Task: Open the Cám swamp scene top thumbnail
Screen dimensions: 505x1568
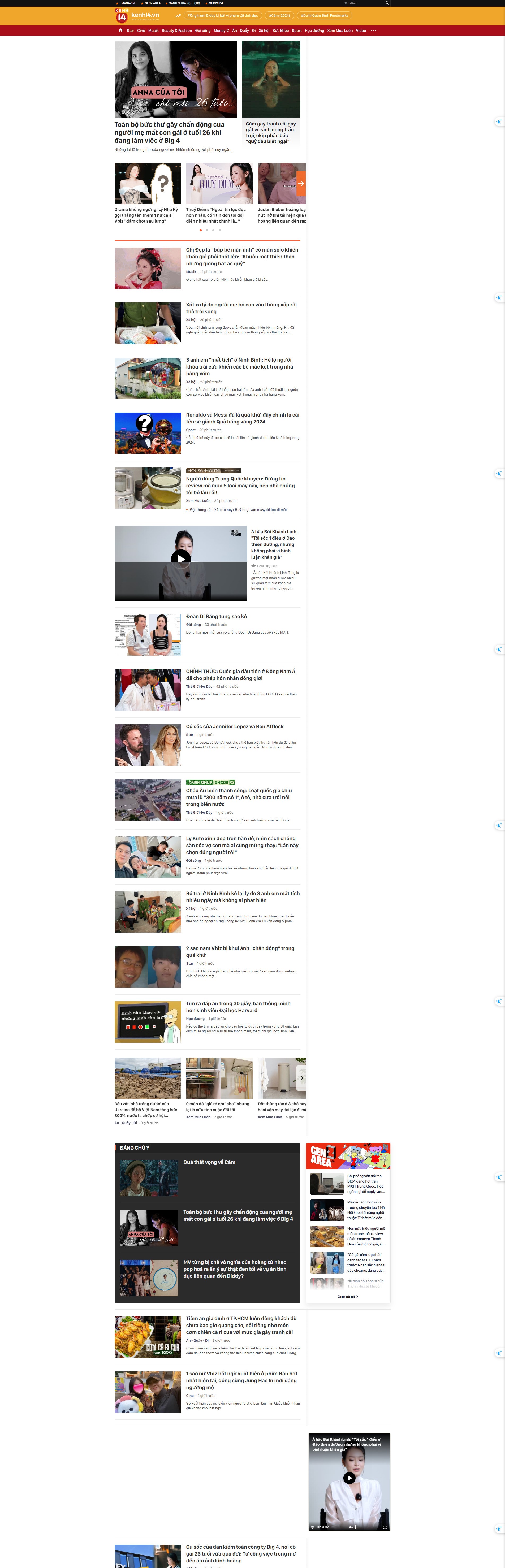Action: coord(271,79)
